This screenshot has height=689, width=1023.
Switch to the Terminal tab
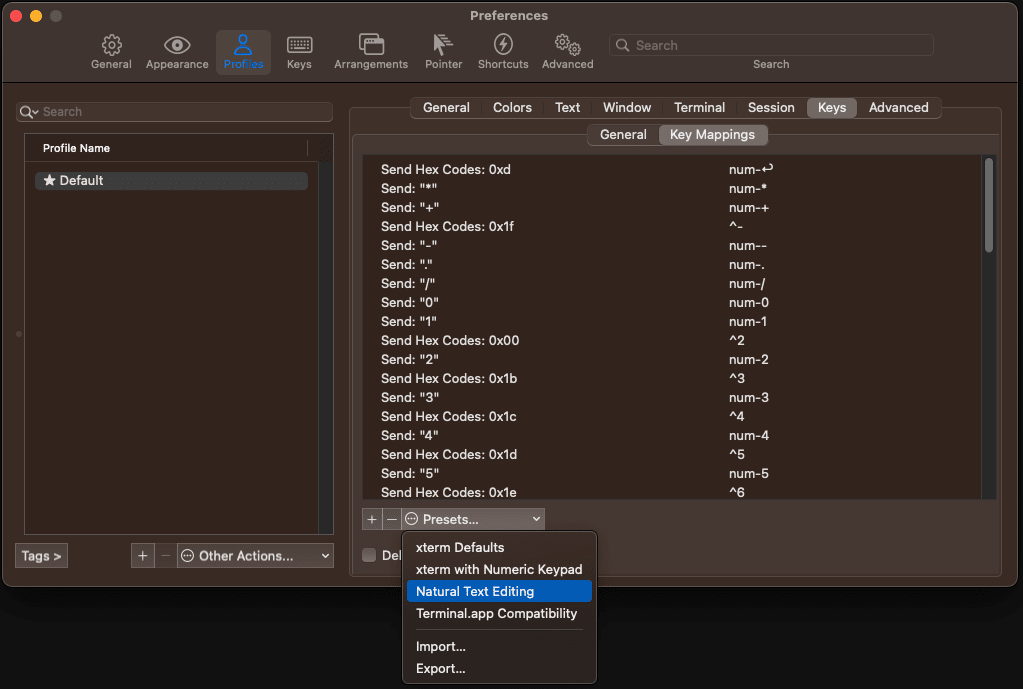tap(699, 108)
